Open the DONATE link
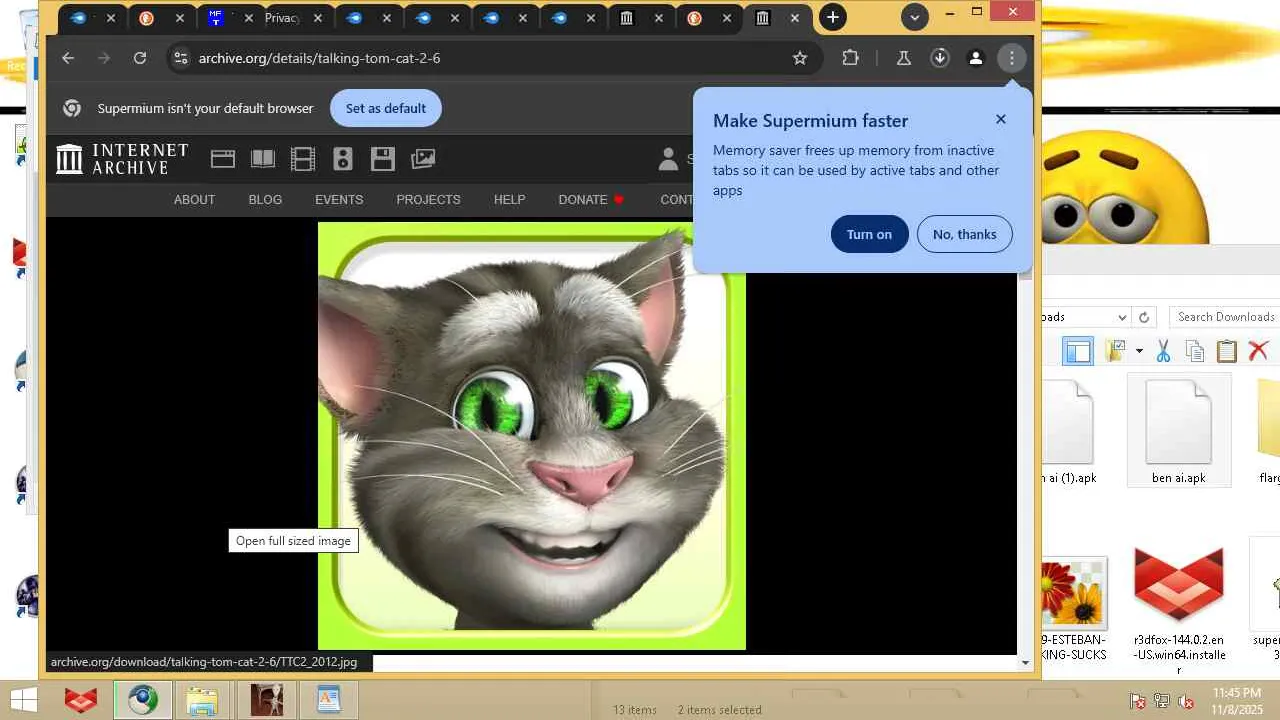This screenshot has height=720, width=1280. click(x=591, y=199)
